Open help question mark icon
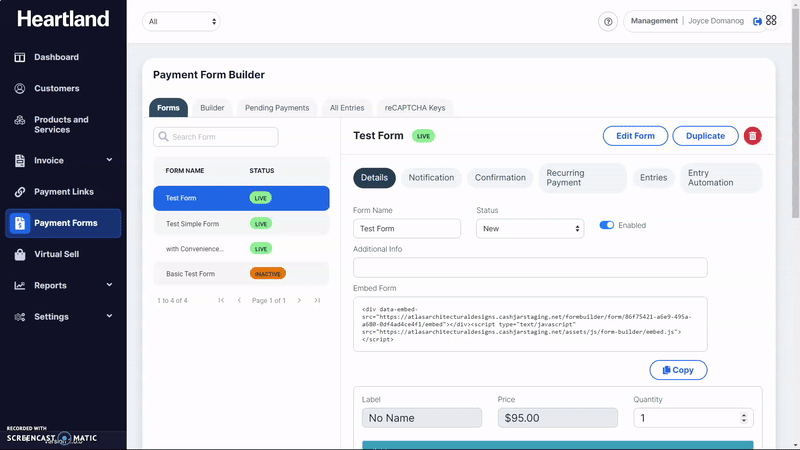The height and width of the screenshot is (450, 800). pos(608,21)
